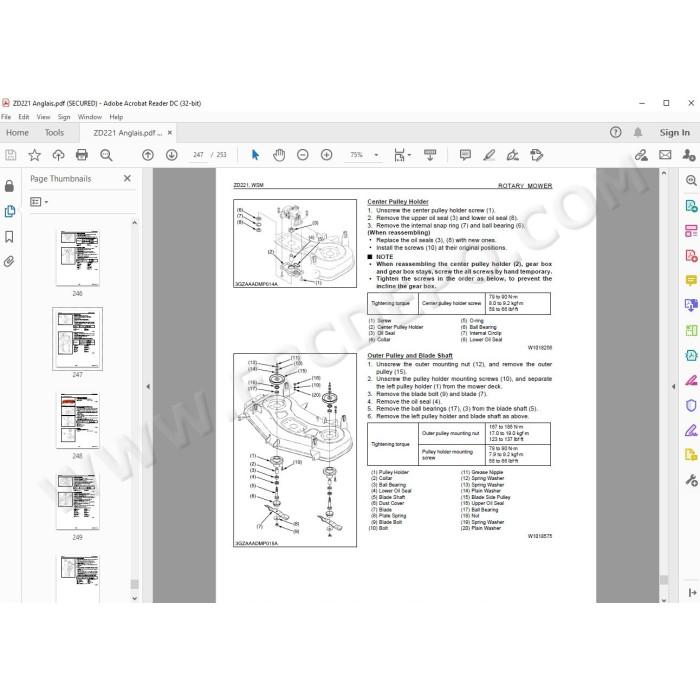700x700 pixels.
Task: Click the document vertical scrollbar thumb
Action: (x=664, y=579)
